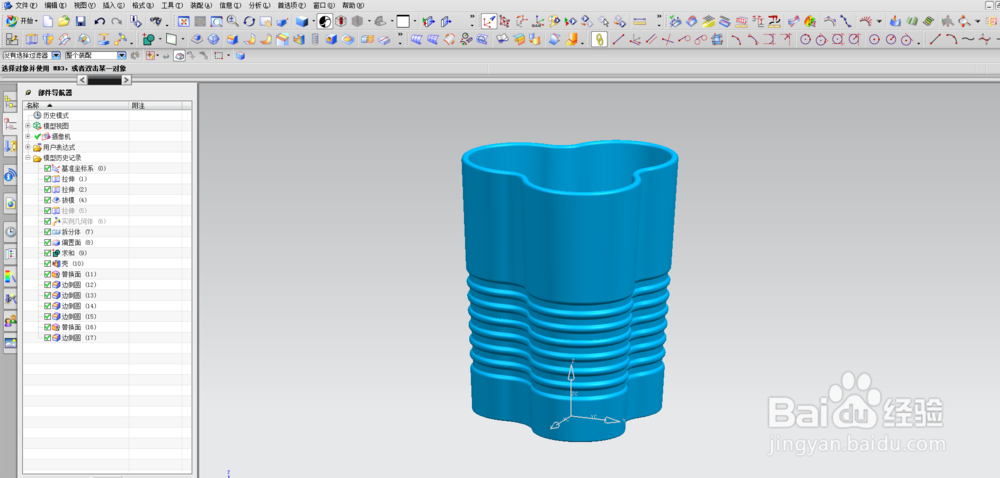1000x478 pixels.
Task: Click the New file icon
Action: [48, 21]
